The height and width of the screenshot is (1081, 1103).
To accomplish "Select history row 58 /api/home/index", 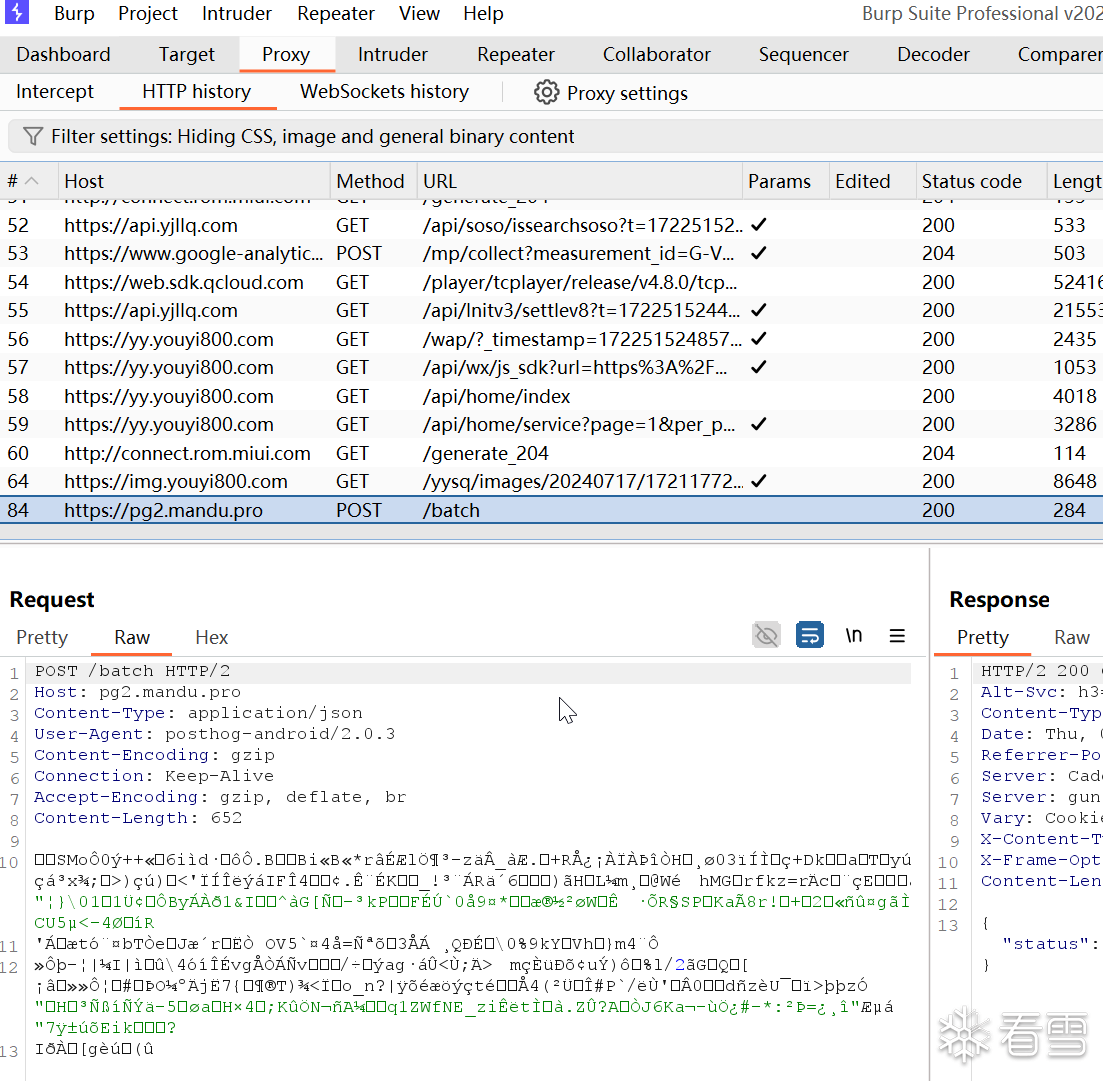I will click(552, 396).
